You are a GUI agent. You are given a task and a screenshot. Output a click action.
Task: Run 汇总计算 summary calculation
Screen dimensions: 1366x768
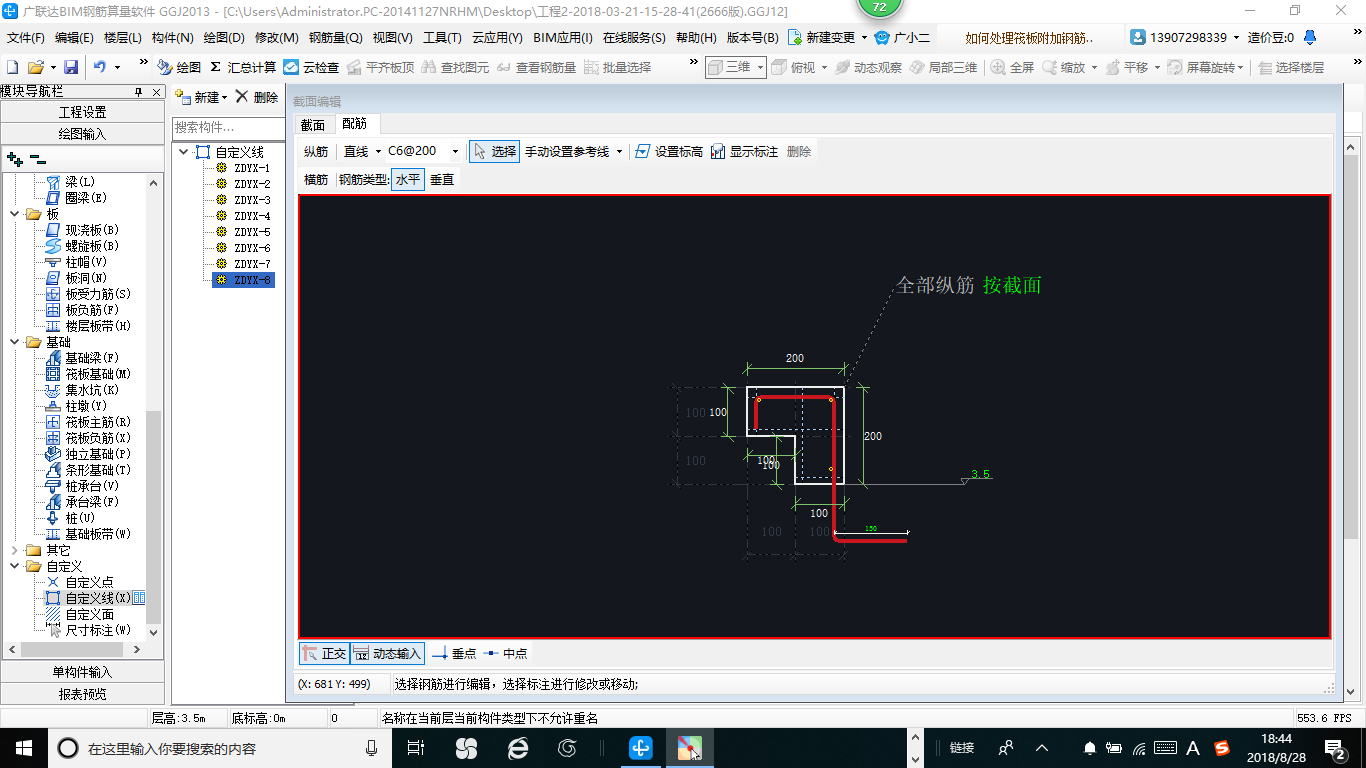pos(243,67)
